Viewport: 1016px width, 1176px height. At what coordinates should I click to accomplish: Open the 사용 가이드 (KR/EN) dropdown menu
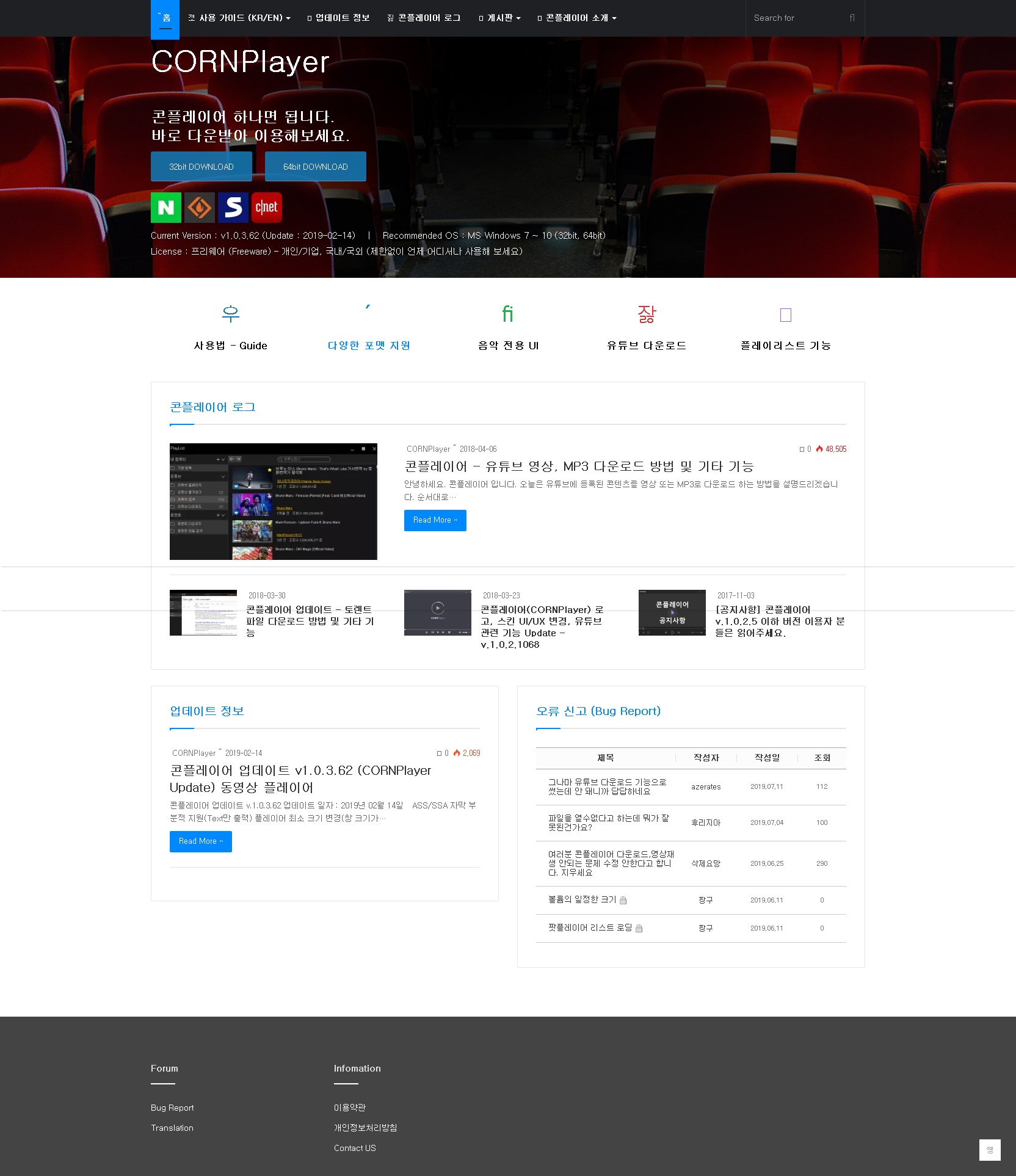point(239,18)
